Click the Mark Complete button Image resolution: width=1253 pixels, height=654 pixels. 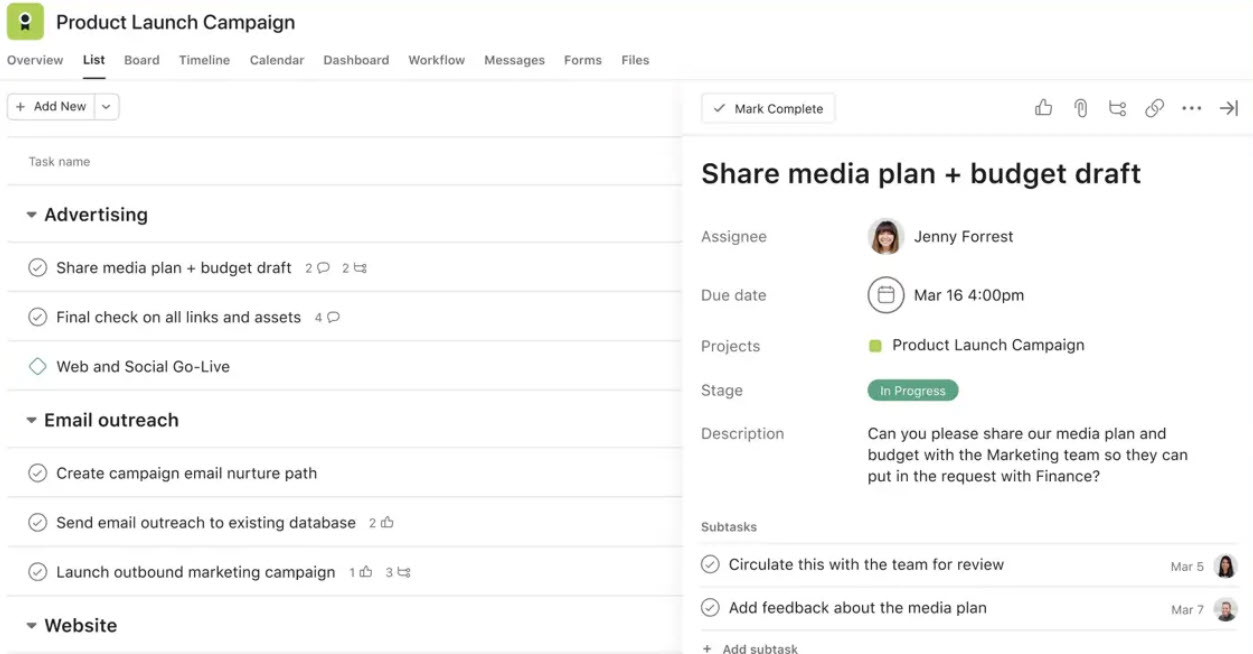(x=767, y=108)
